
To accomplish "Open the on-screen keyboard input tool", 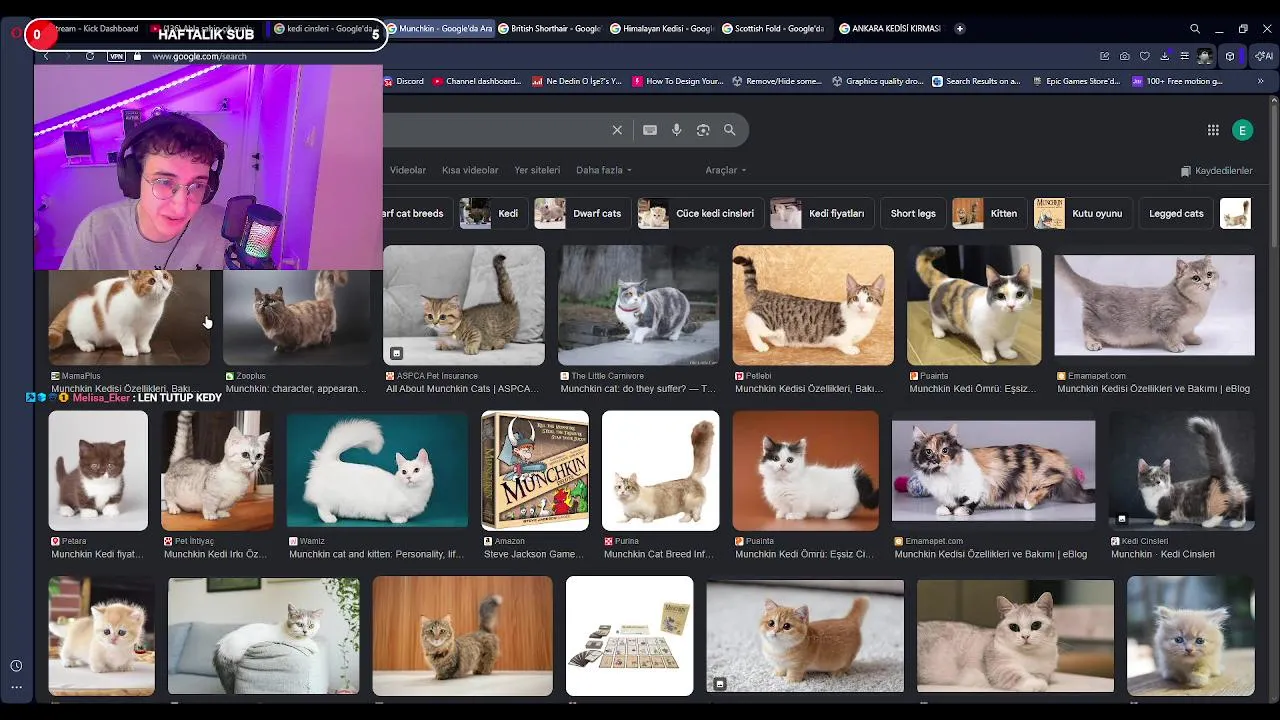I will (650, 130).
